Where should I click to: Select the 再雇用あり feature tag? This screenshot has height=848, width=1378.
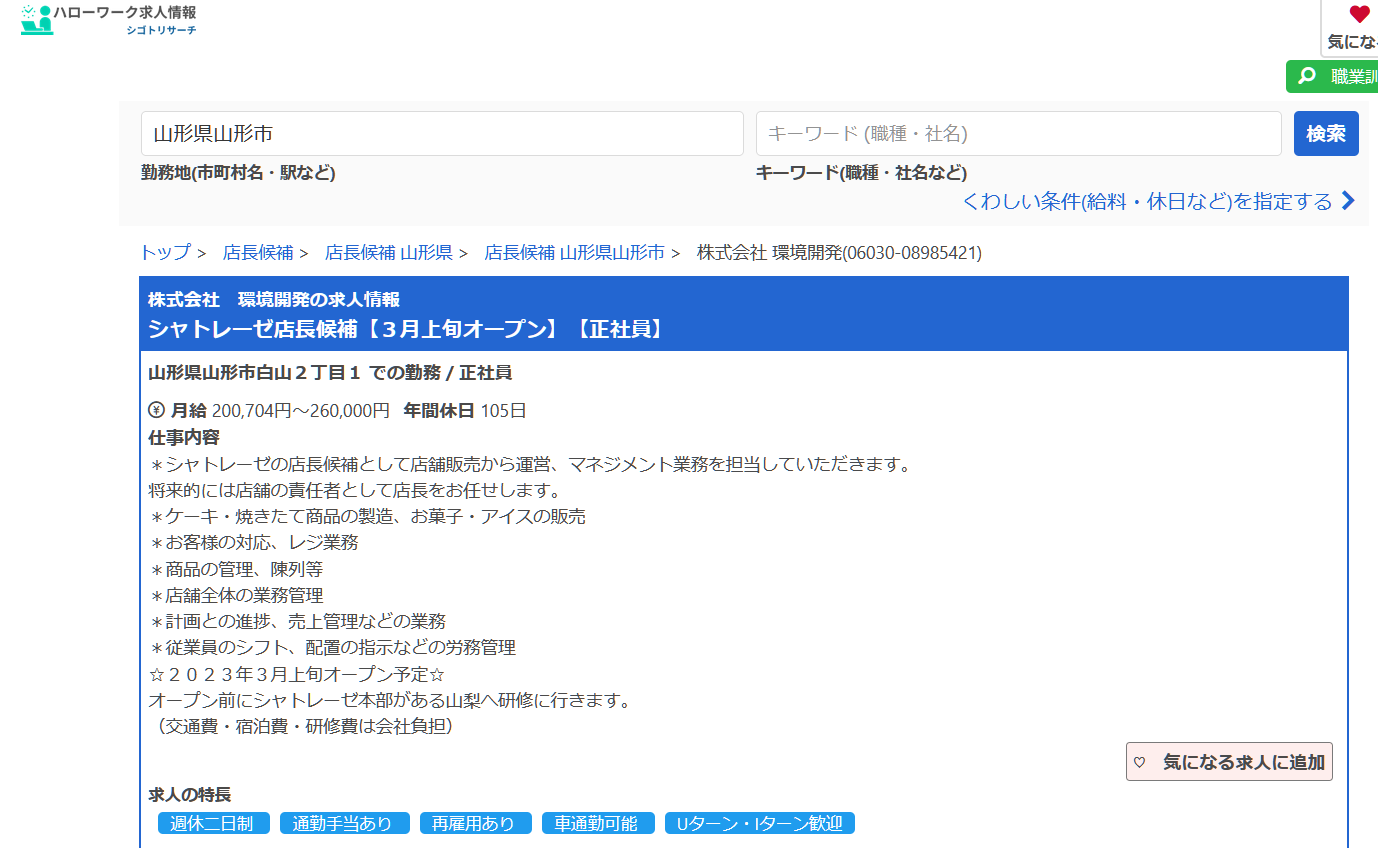(x=475, y=824)
